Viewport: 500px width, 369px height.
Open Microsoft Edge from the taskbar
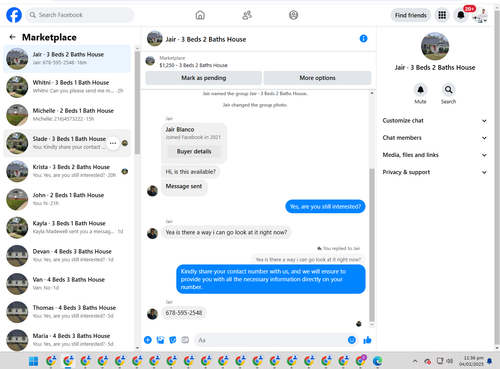click(x=377, y=361)
